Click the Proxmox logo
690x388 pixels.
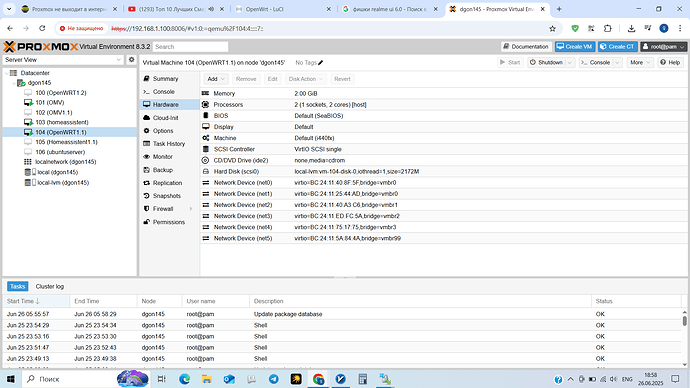40,47
